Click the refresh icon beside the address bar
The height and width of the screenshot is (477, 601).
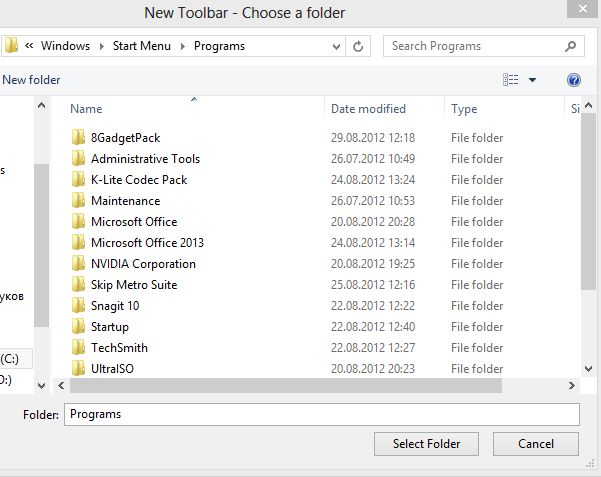(360, 46)
